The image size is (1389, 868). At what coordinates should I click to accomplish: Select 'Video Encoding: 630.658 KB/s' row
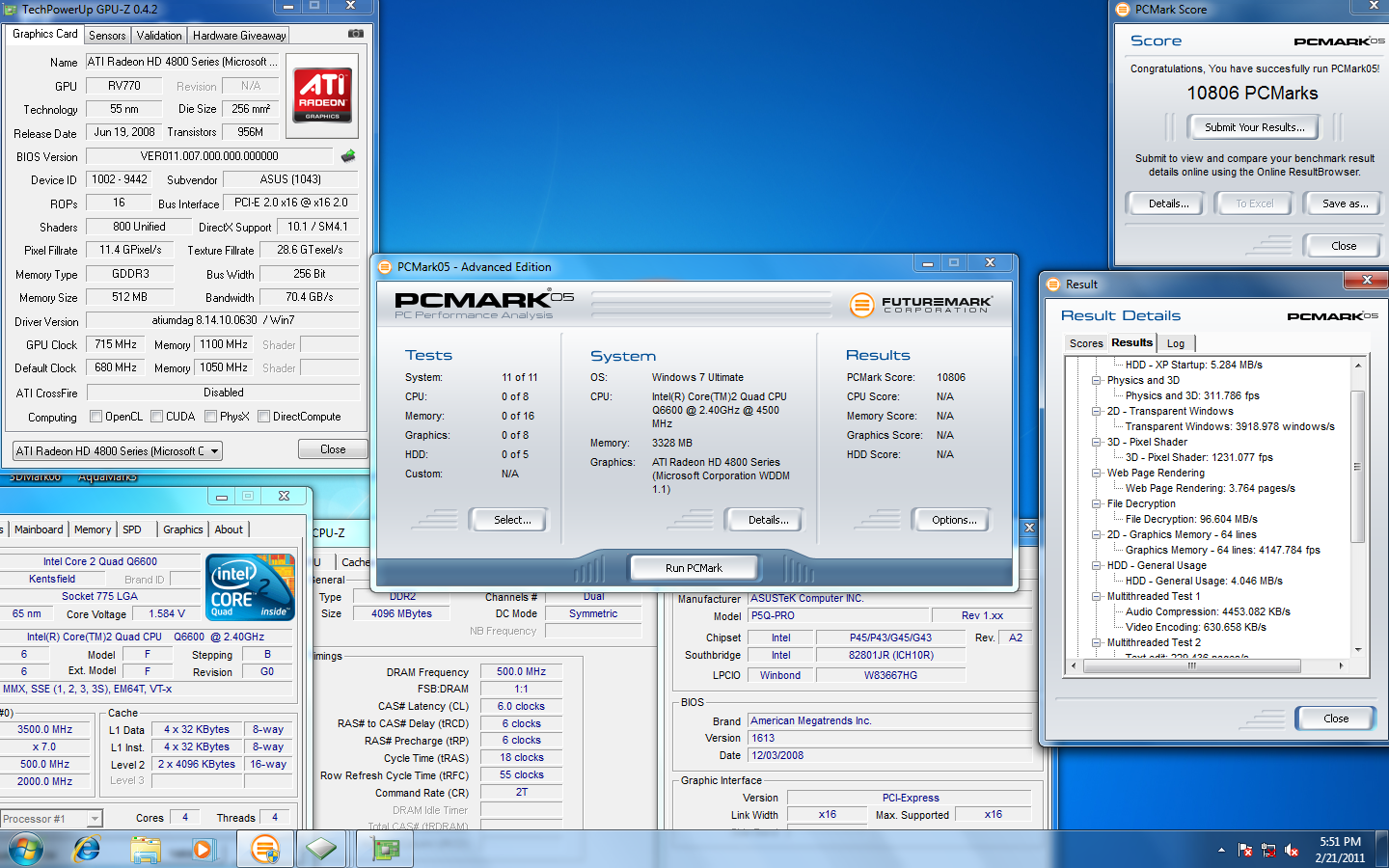1195,627
